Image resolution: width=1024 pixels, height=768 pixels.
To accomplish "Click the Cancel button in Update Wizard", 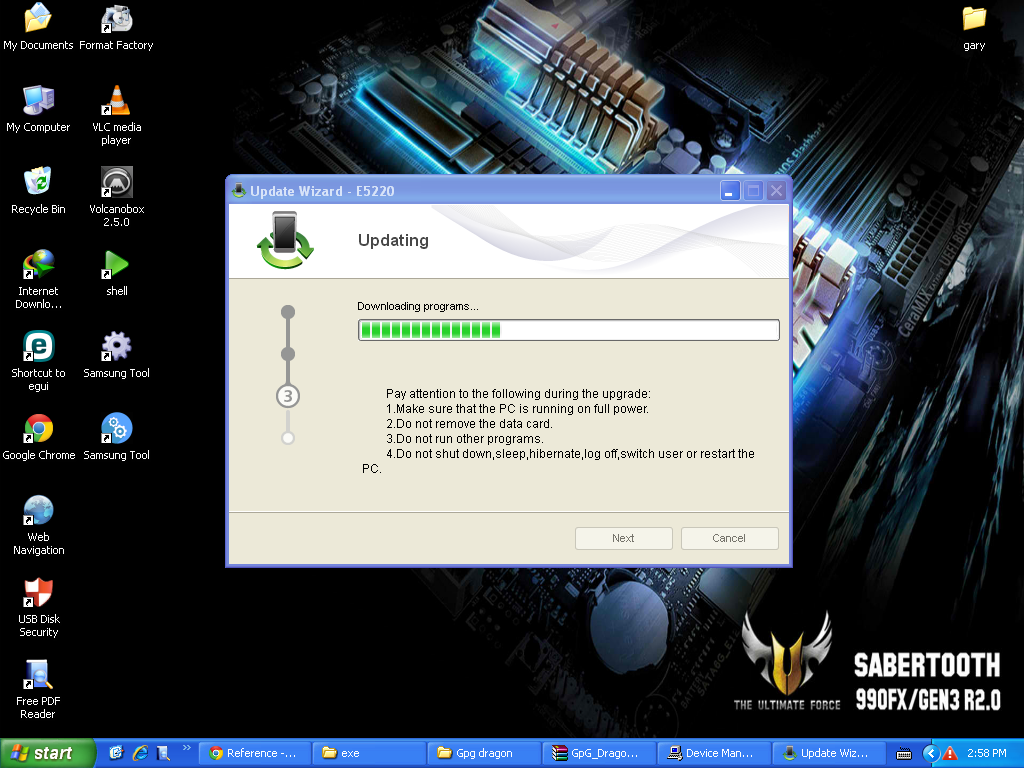I will point(729,538).
